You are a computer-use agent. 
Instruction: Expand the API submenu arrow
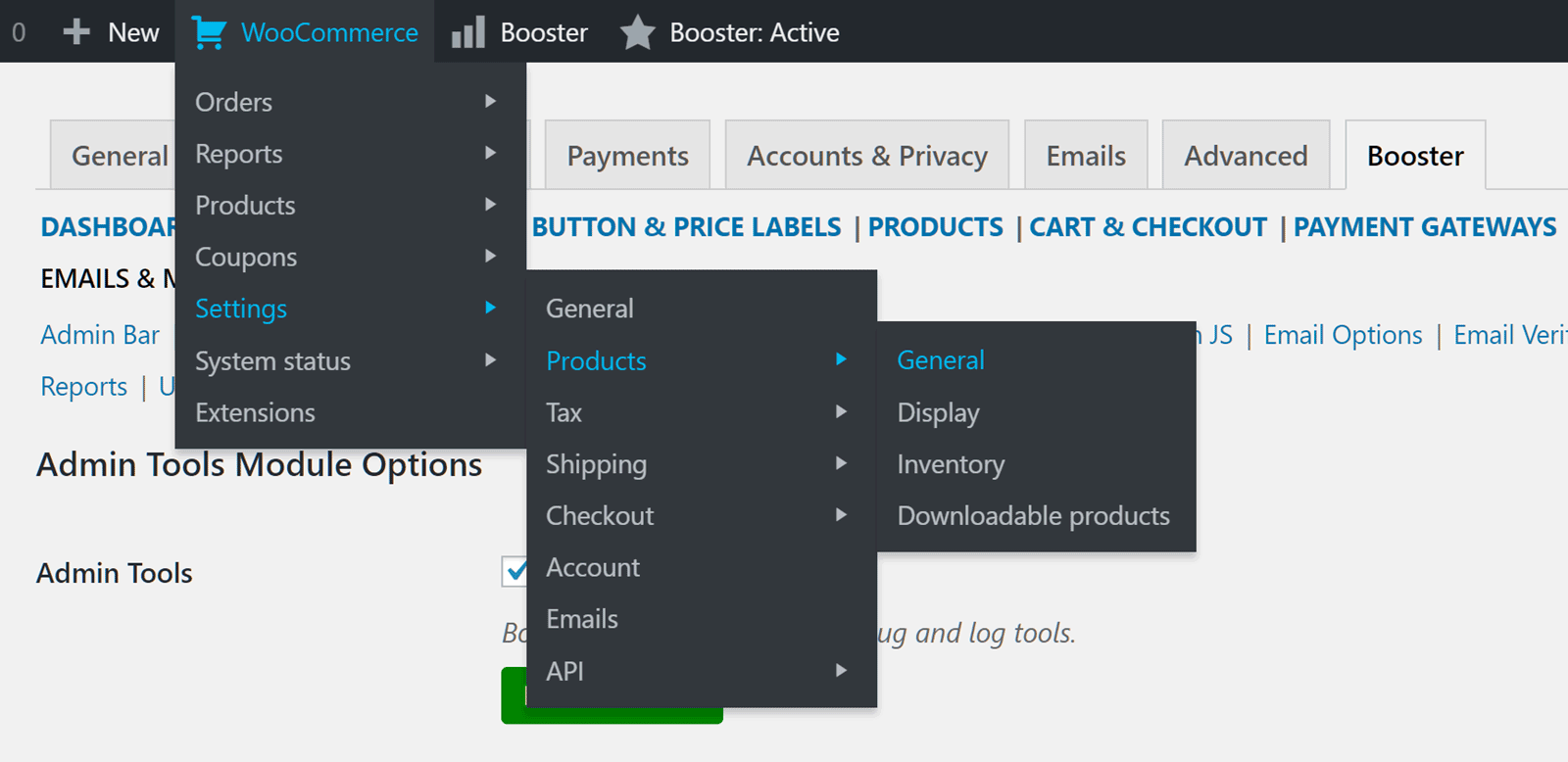click(841, 670)
